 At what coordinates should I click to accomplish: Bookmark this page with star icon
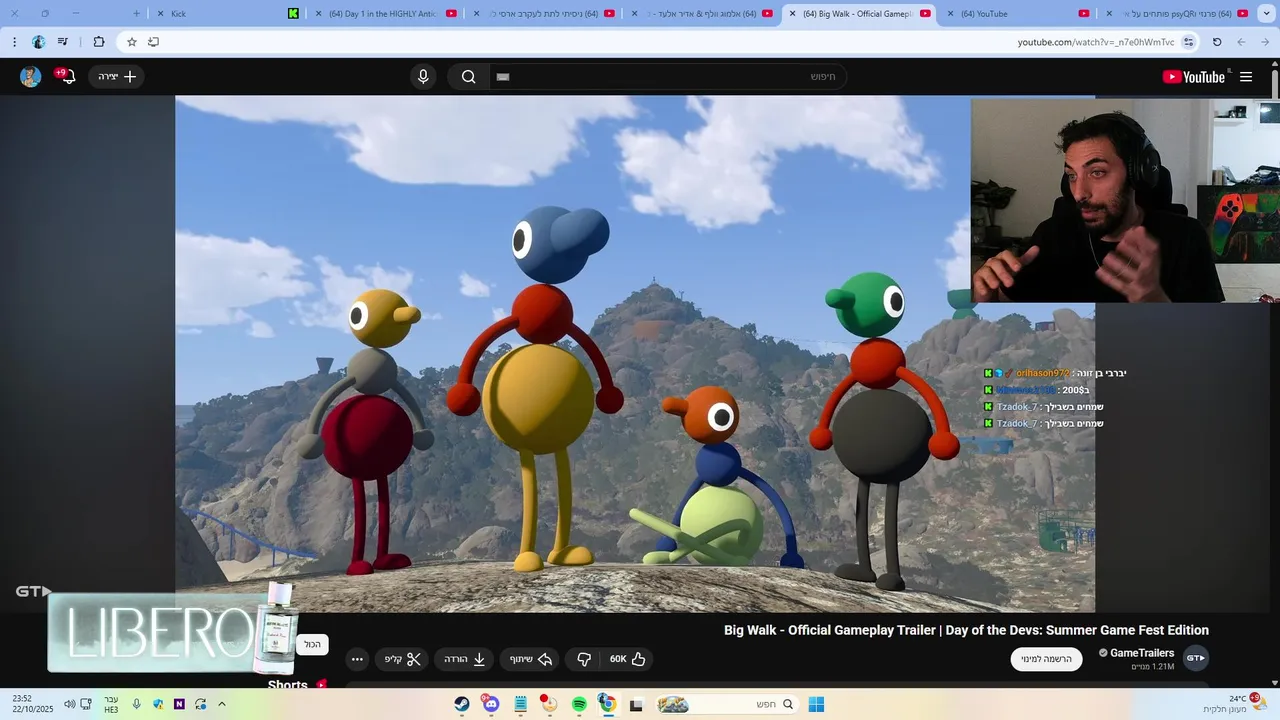tap(131, 42)
